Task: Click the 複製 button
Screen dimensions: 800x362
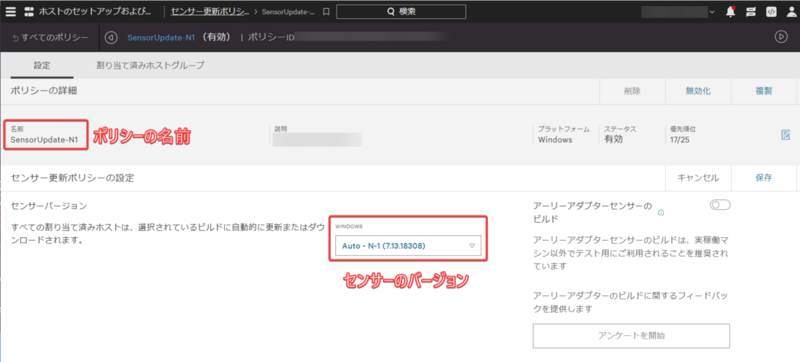Action: point(763,91)
